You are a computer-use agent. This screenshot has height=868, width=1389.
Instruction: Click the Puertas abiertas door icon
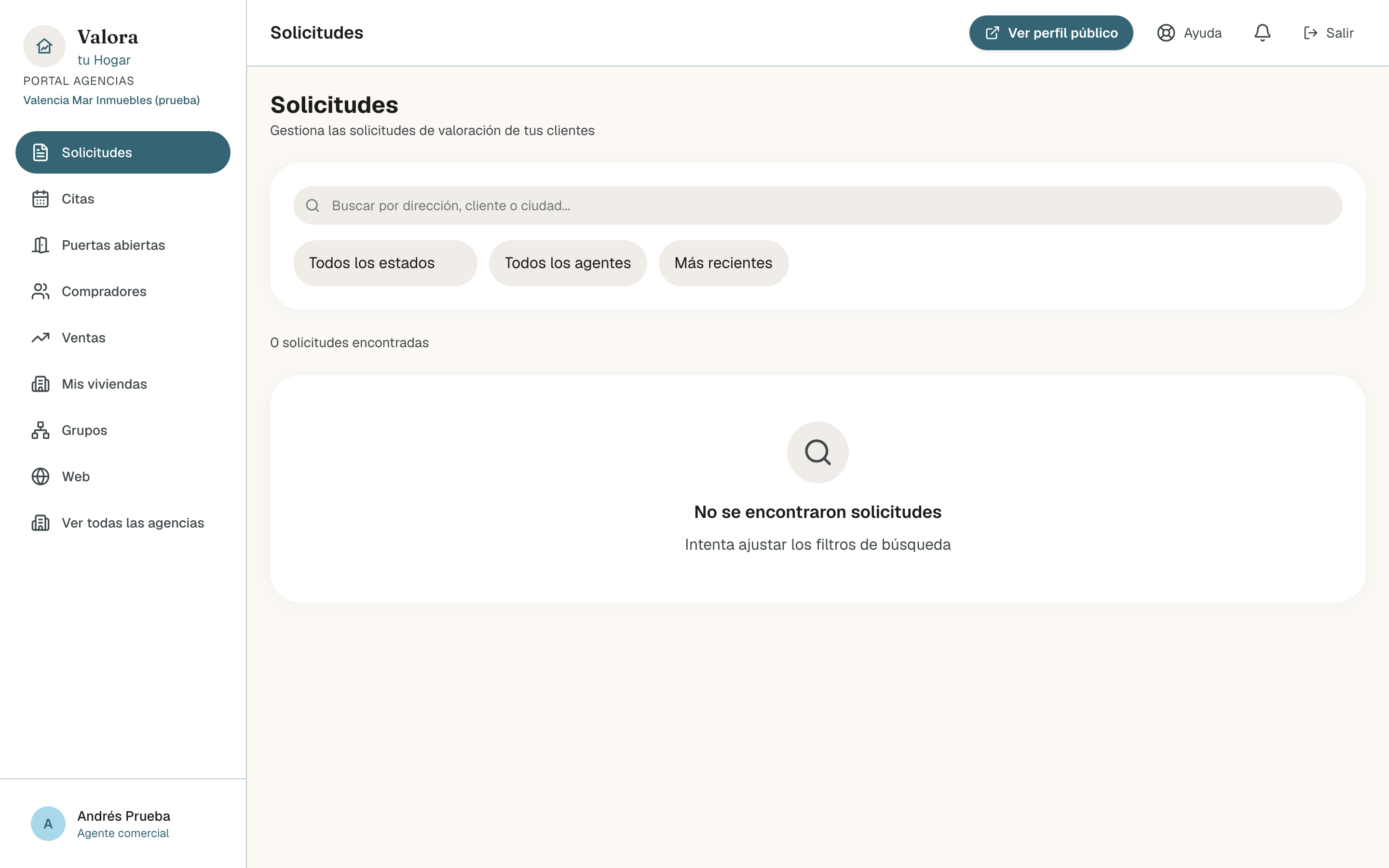tap(40, 245)
